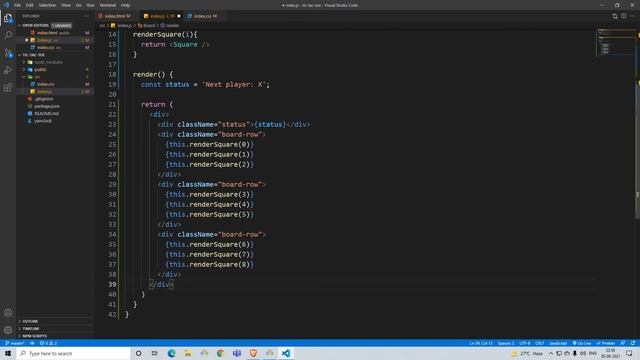Open the Edit menu
The height and width of the screenshot is (360, 640).
[30, 5]
